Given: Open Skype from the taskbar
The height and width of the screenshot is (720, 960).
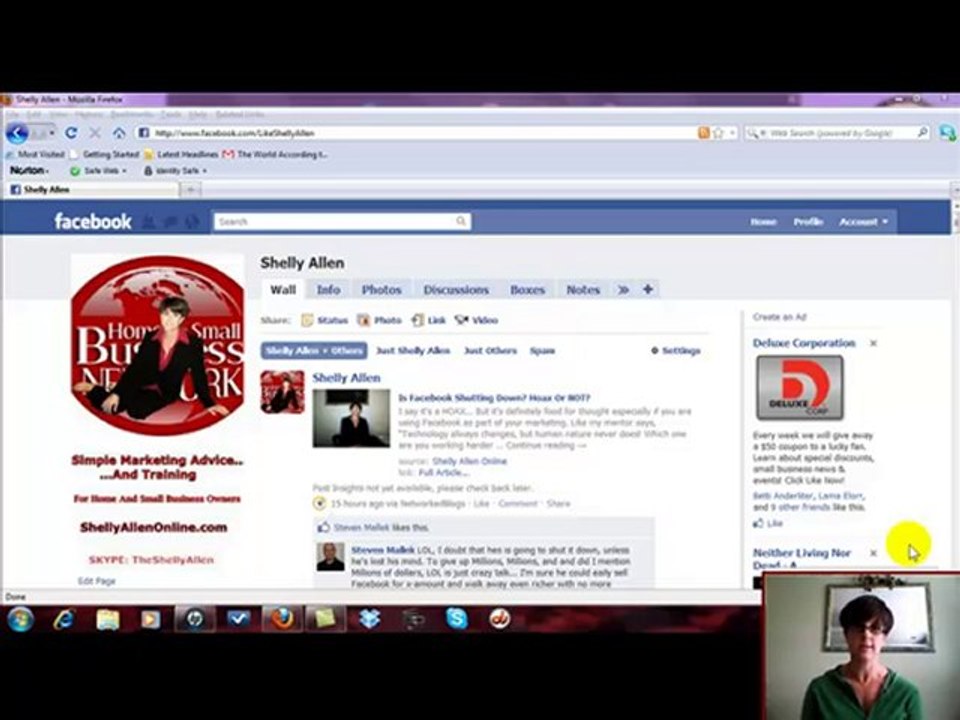Looking at the screenshot, I should 457,619.
